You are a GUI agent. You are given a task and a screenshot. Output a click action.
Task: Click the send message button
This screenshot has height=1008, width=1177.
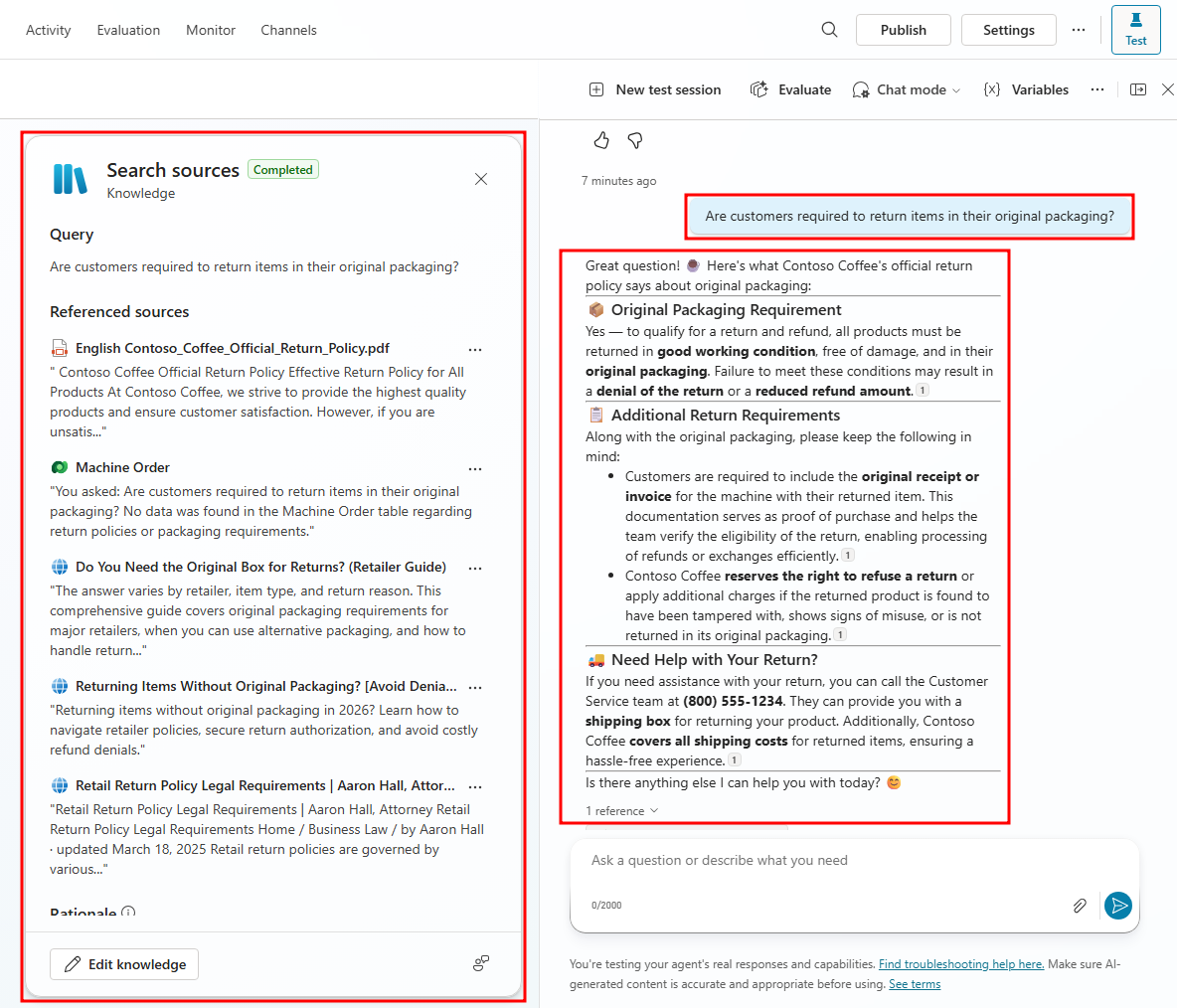pos(1118,906)
